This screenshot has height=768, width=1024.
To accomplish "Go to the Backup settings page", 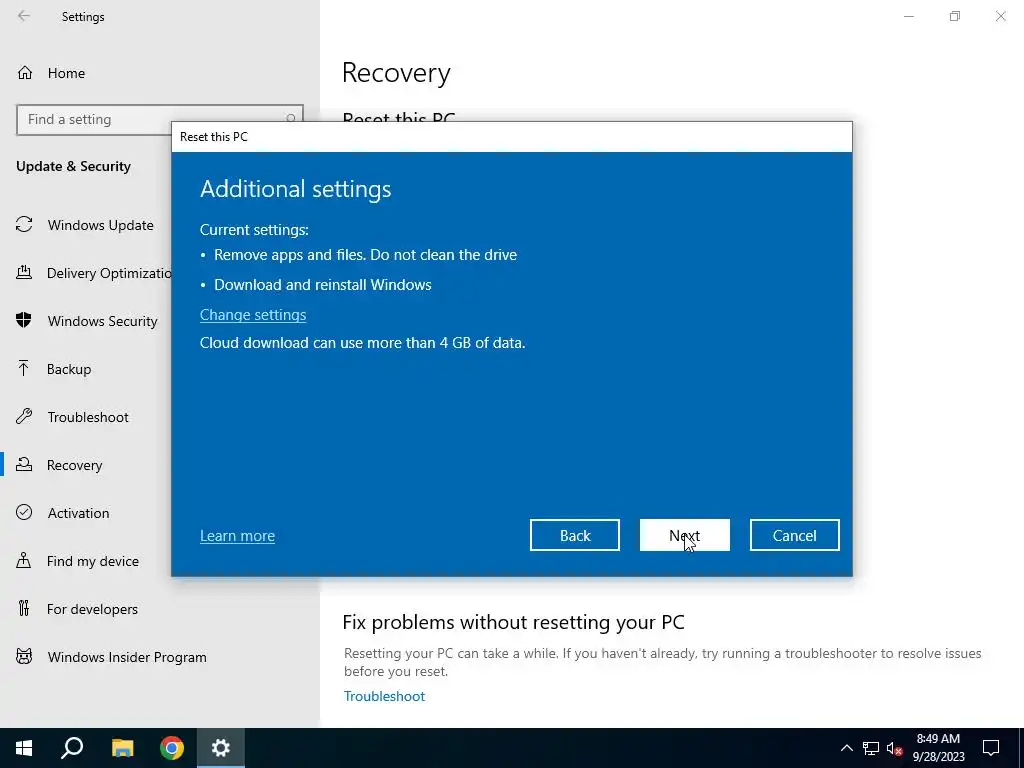I will 69,369.
